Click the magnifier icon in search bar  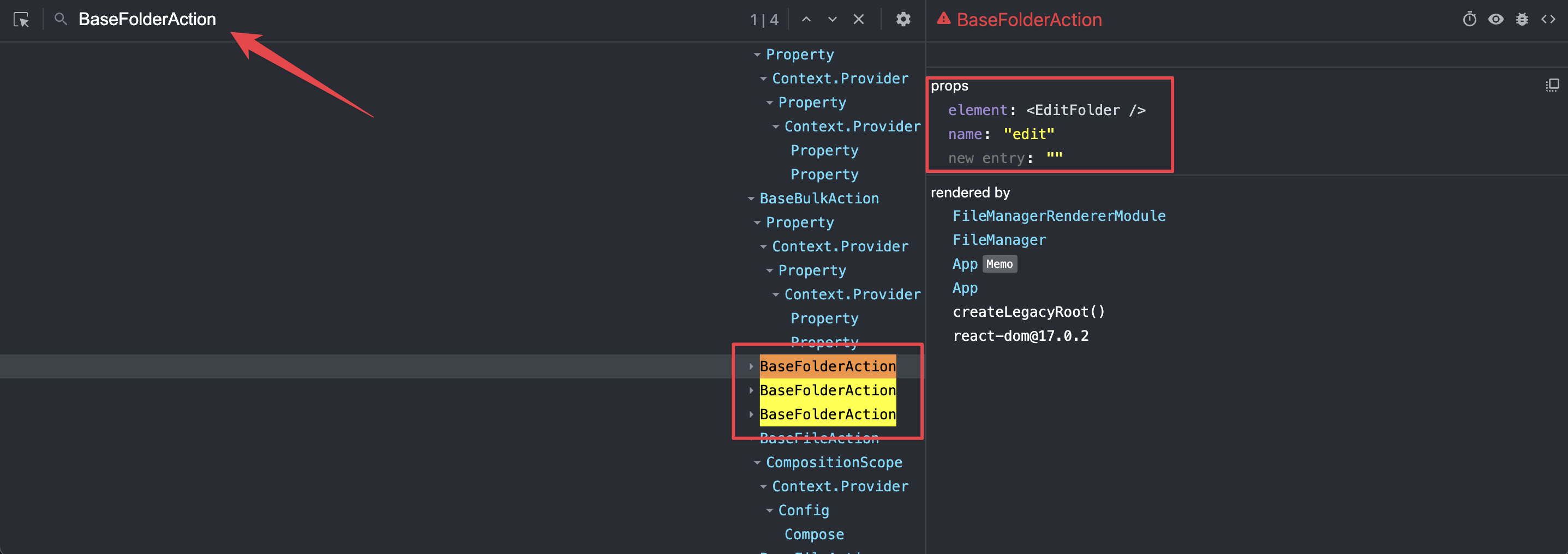60,19
